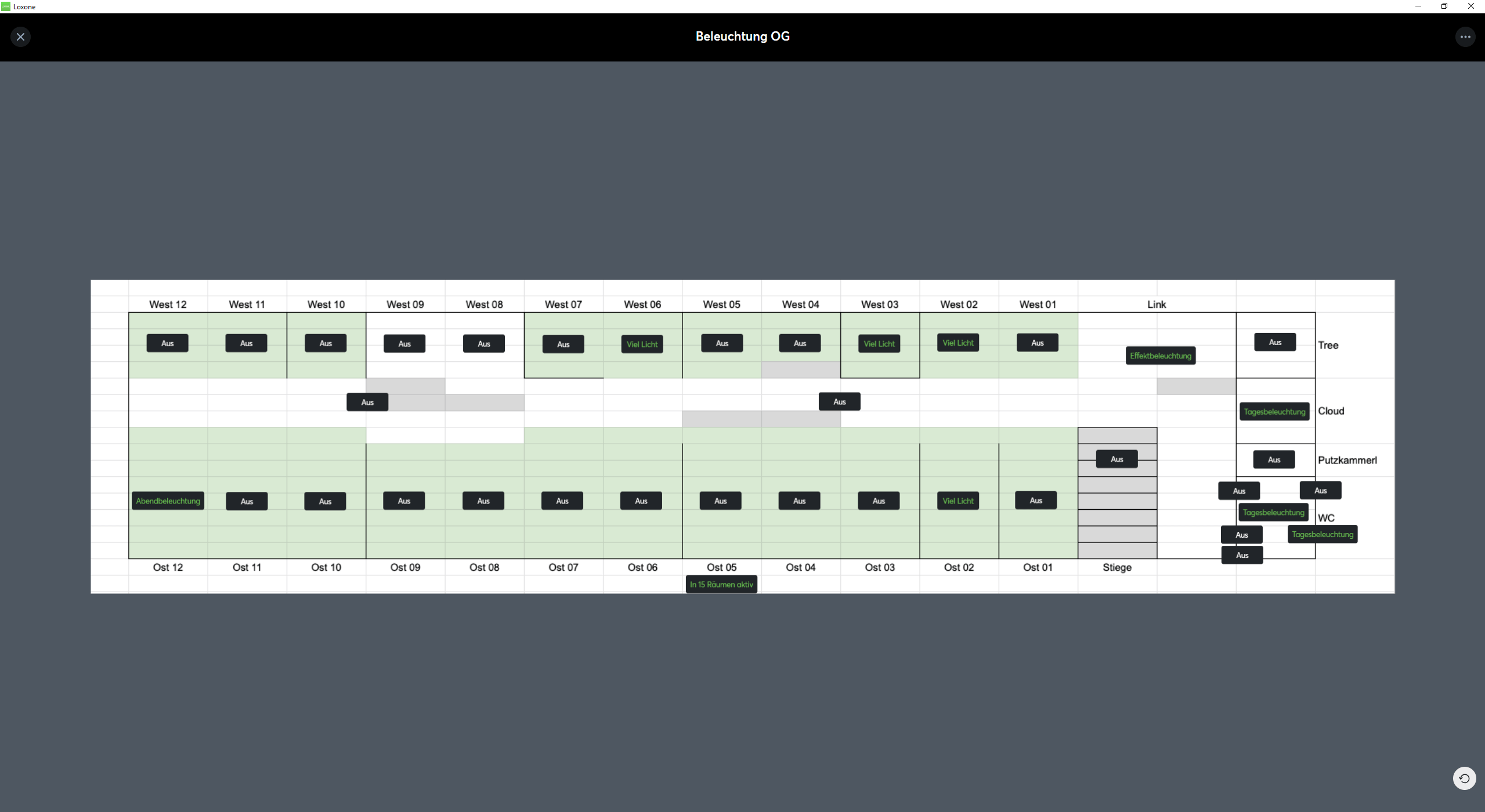Screen dimensions: 1485x812
Task: Click the West 09 Aus badge
Action: tap(404, 344)
